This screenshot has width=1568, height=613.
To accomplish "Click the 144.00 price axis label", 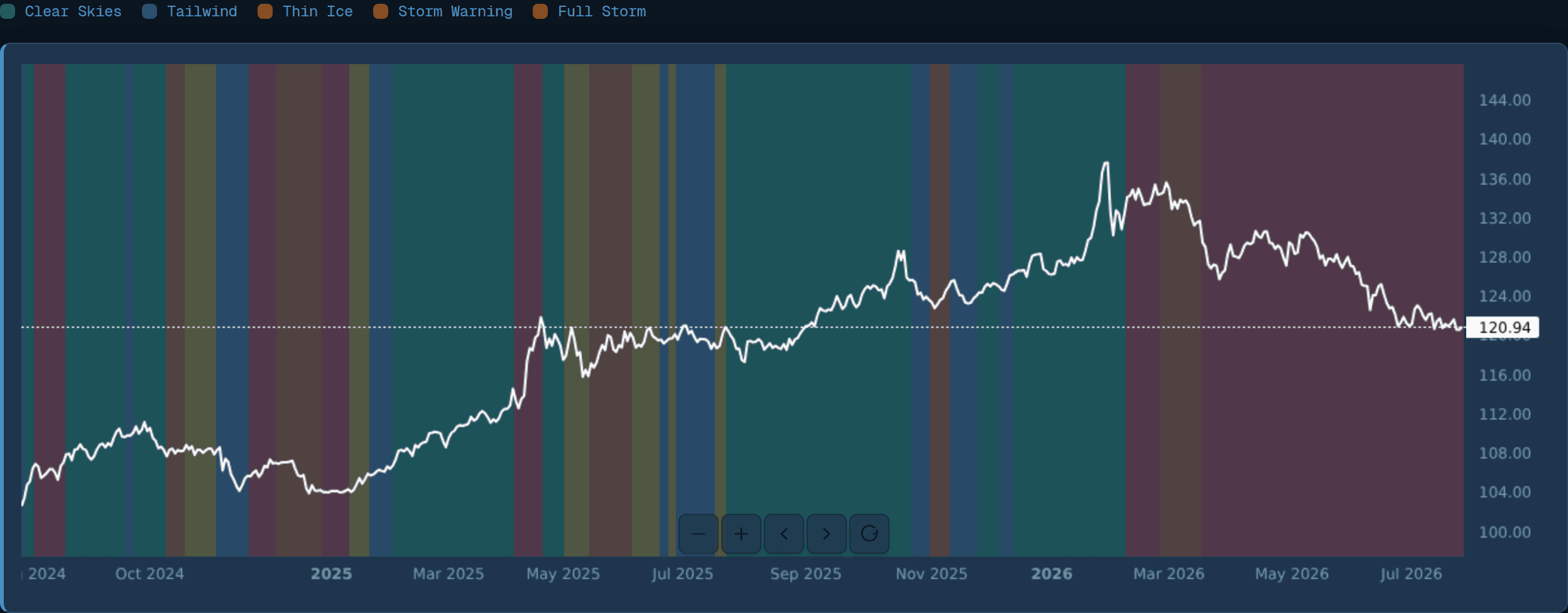I will click(x=1505, y=100).
